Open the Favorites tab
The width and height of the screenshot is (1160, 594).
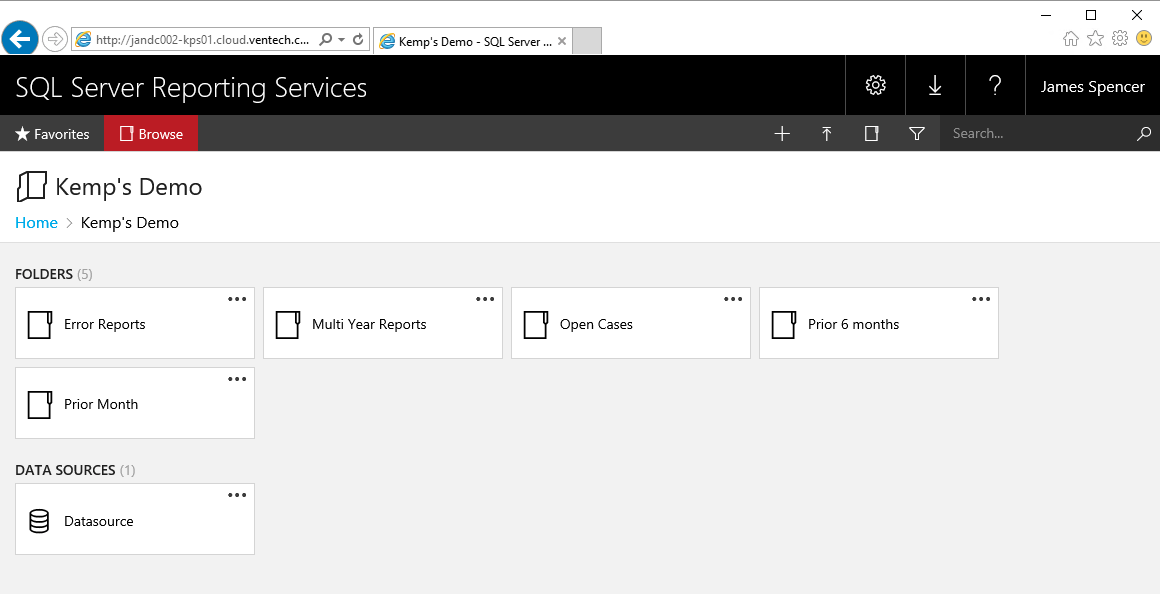click(52, 134)
